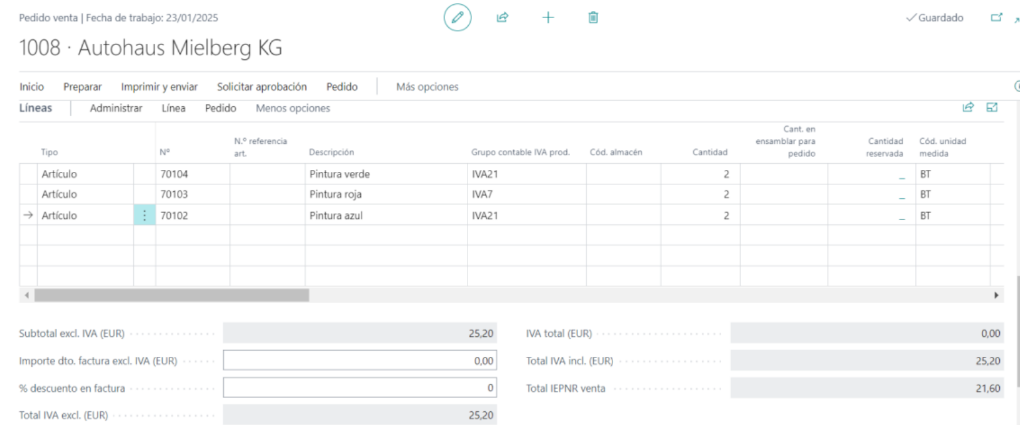
Task: Open Administrar in Líneas toolbar
Action: tap(116, 109)
